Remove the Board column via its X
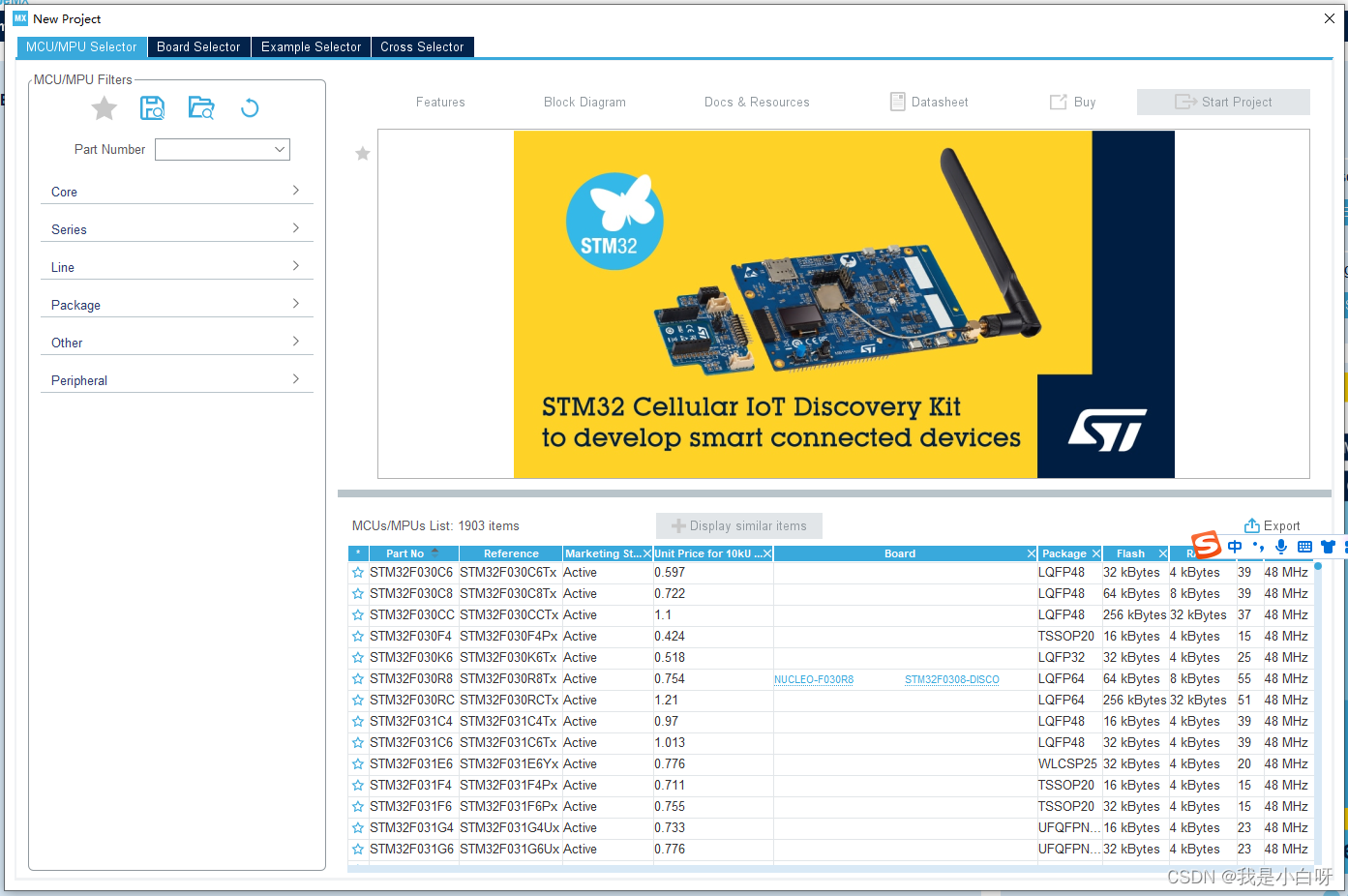 point(1032,553)
